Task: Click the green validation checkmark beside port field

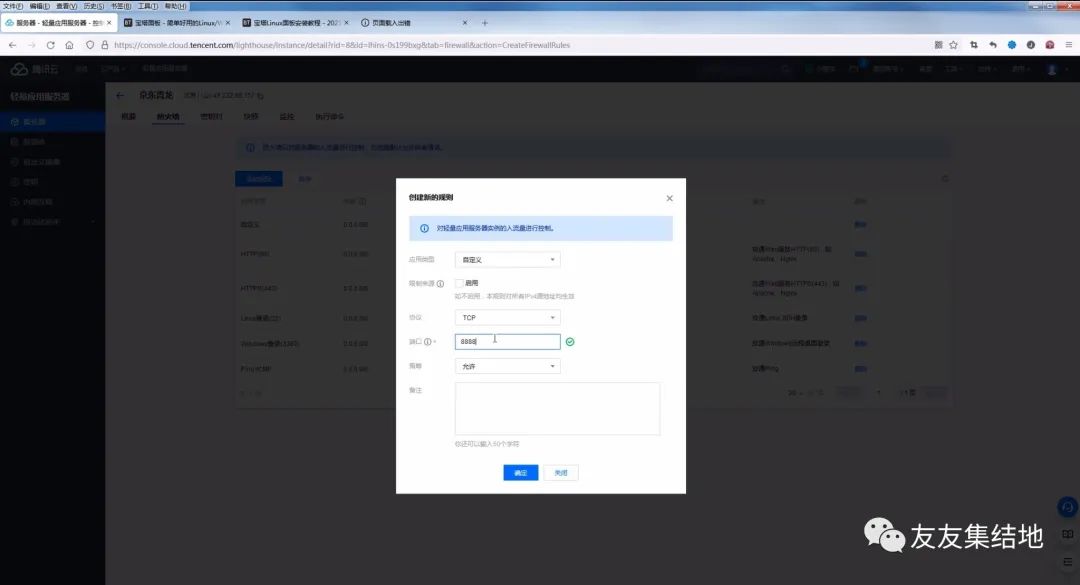Action: [x=570, y=342]
